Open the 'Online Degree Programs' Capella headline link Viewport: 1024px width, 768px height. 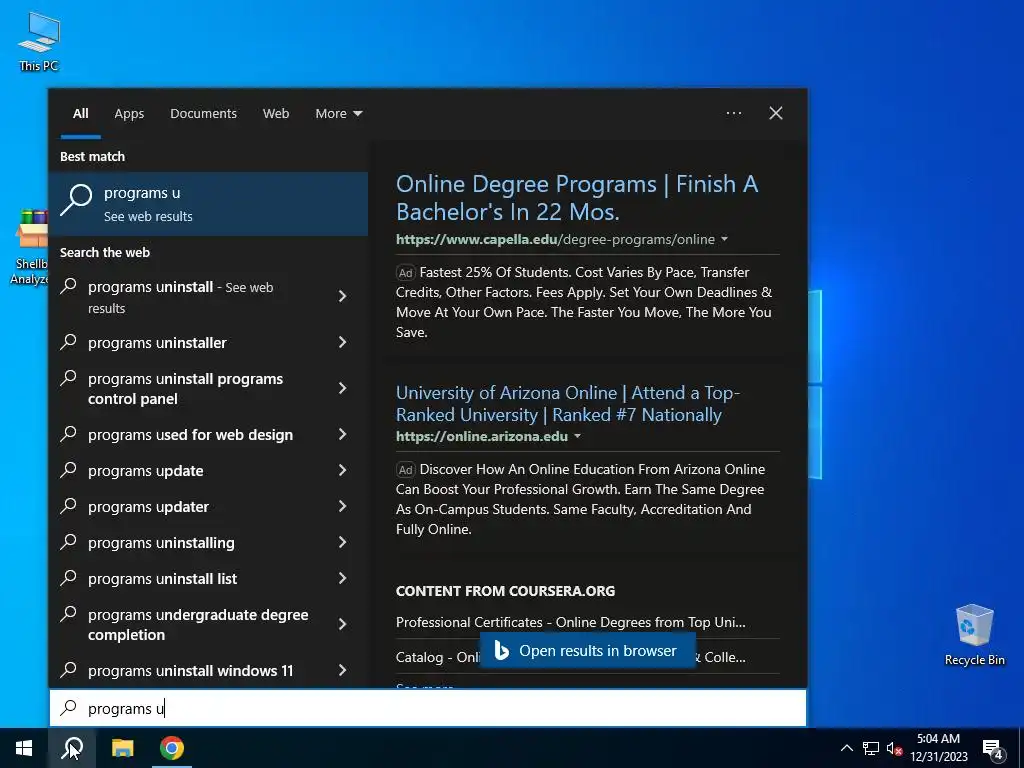577,198
